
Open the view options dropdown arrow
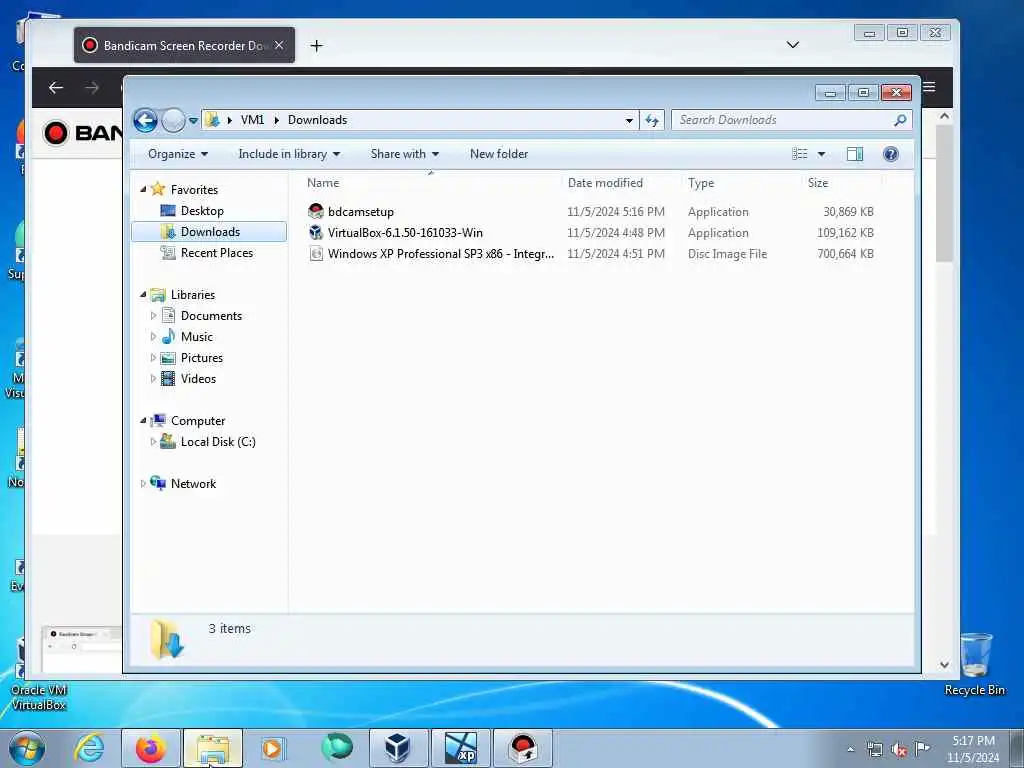pyautogui.click(x=822, y=154)
